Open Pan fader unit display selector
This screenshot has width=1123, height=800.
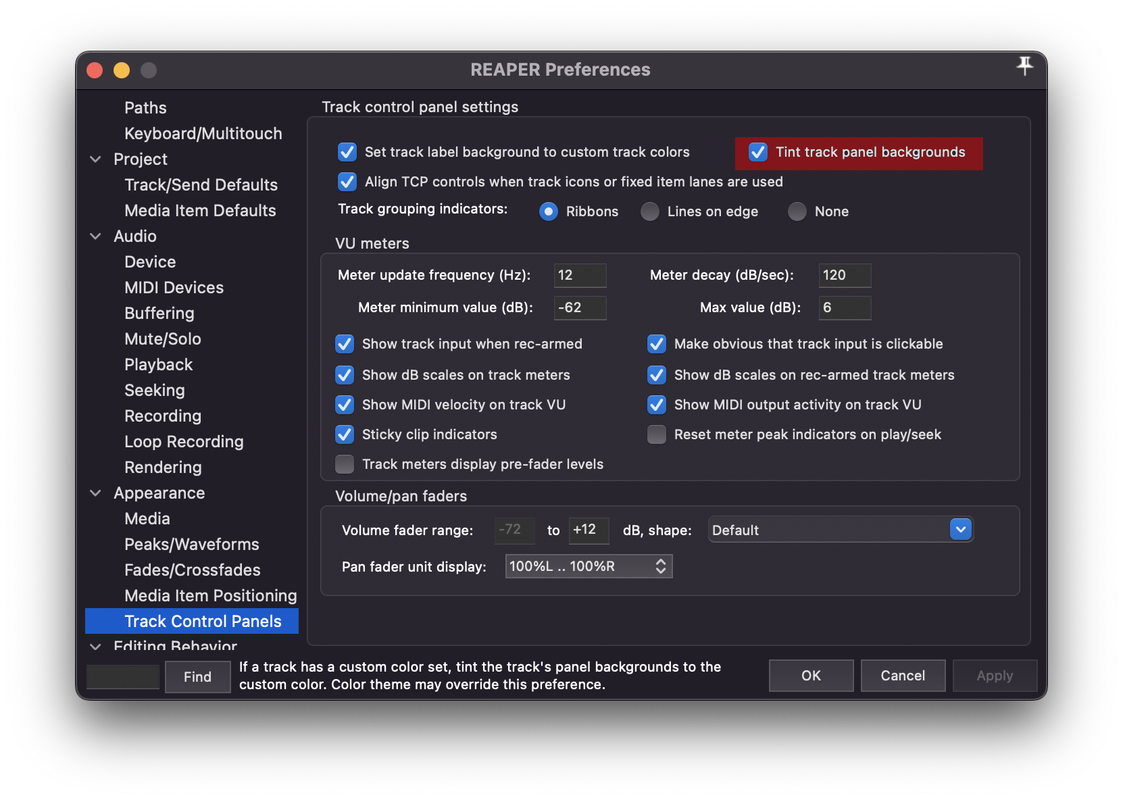[x=588, y=566]
